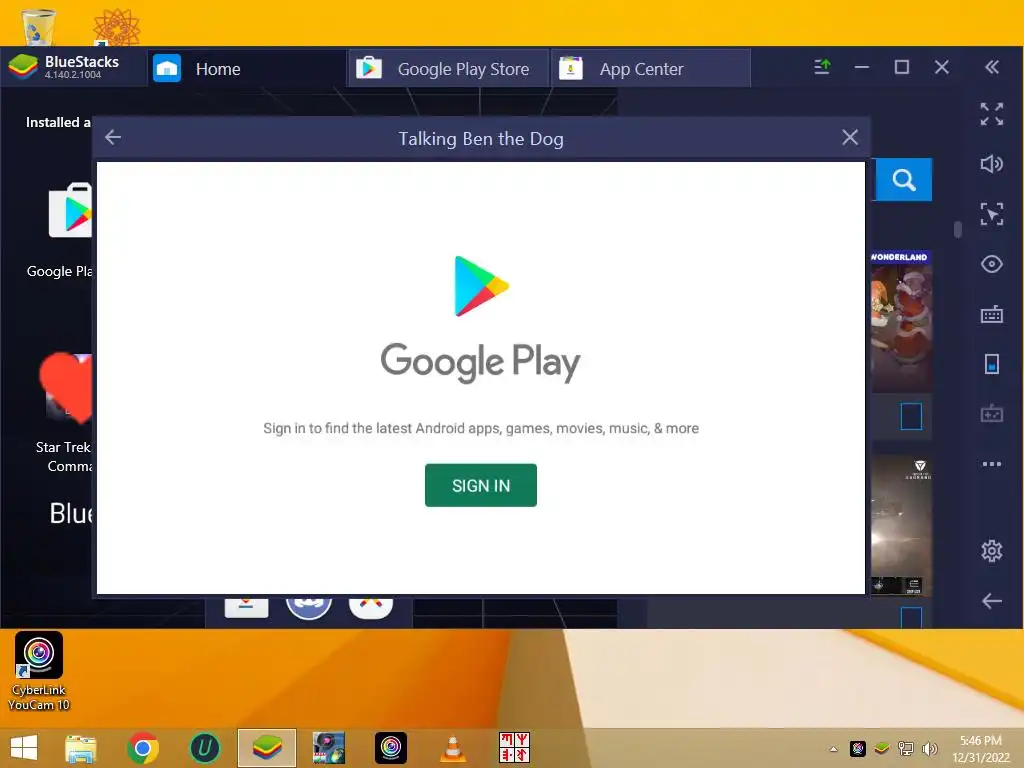Click the 'Talking Ben the Dog' dialog title

coord(481,138)
